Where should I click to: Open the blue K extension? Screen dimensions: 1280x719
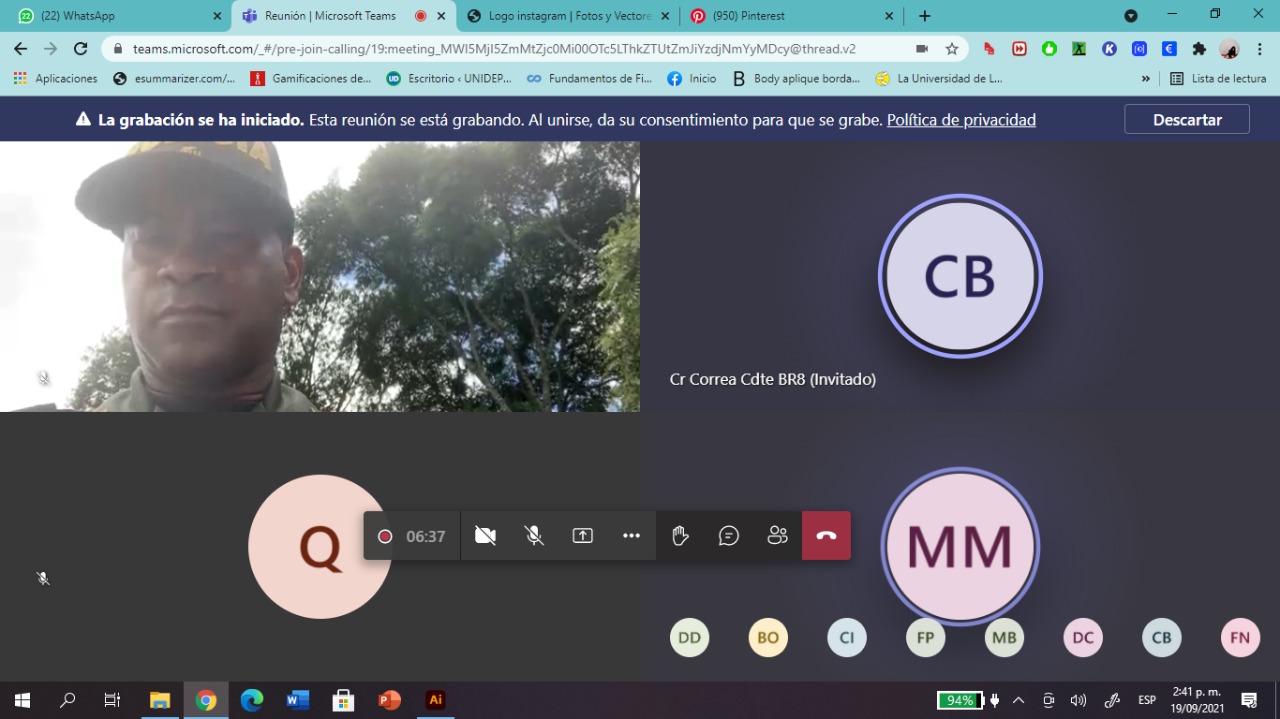click(1109, 49)
